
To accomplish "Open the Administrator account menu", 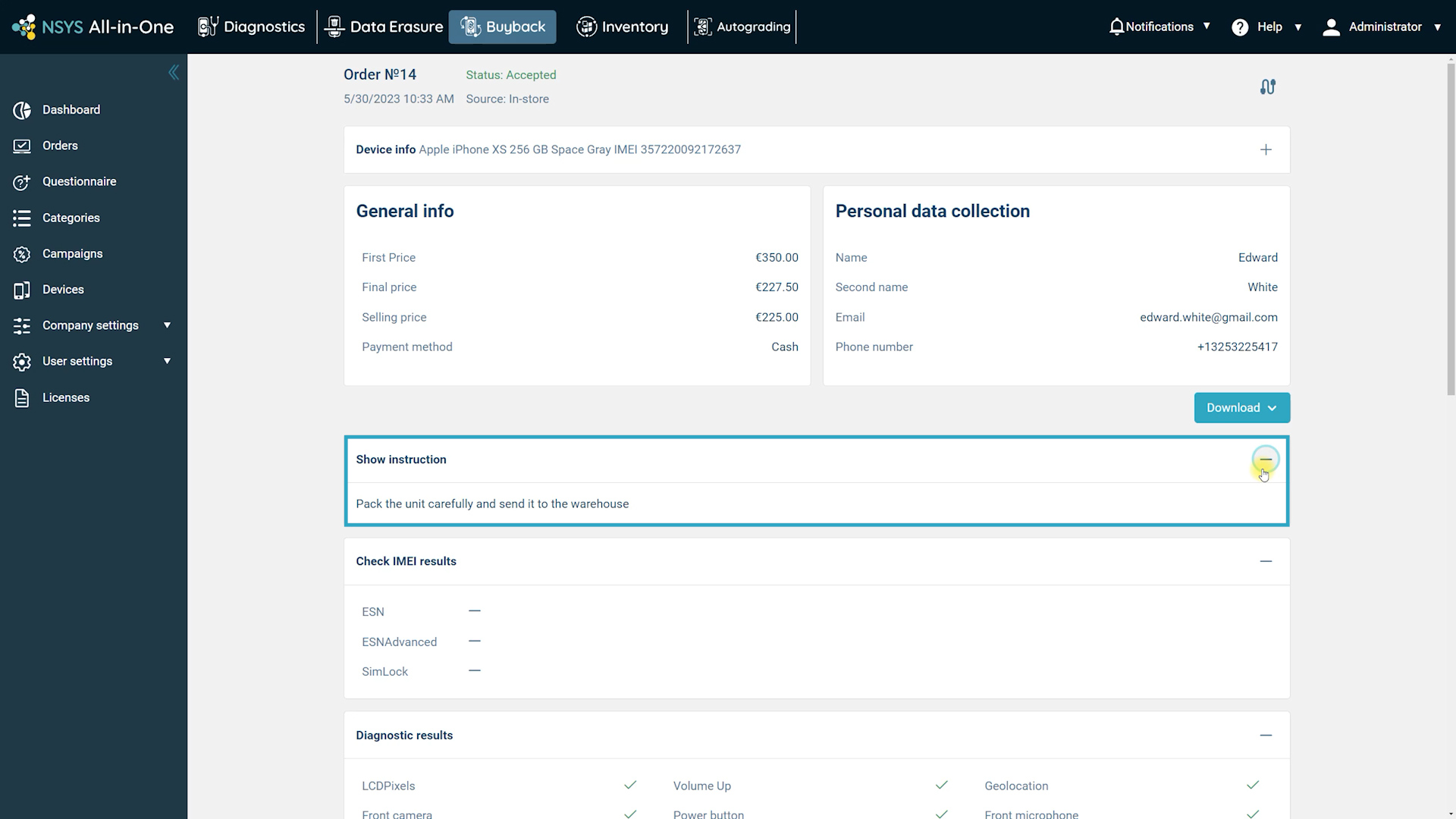I will pyautogui.click(x=1382, y=27).
